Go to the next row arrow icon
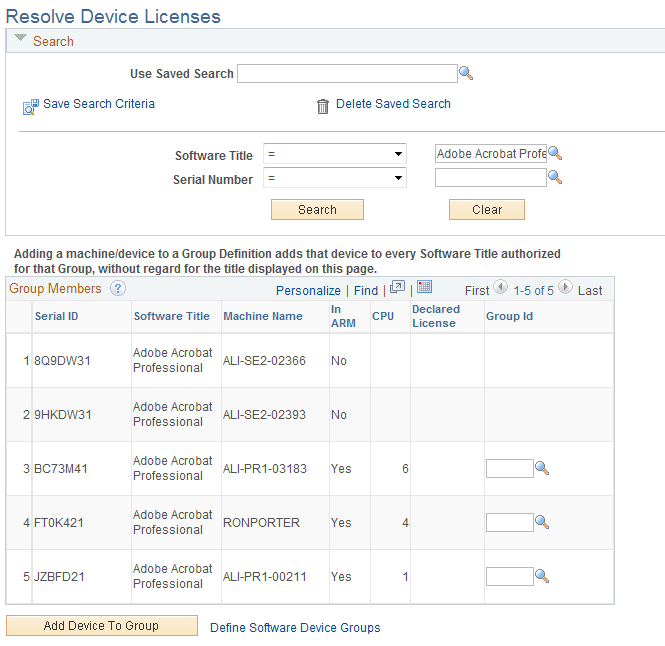This screenshot has height=646, width=665. pos(565,287)
